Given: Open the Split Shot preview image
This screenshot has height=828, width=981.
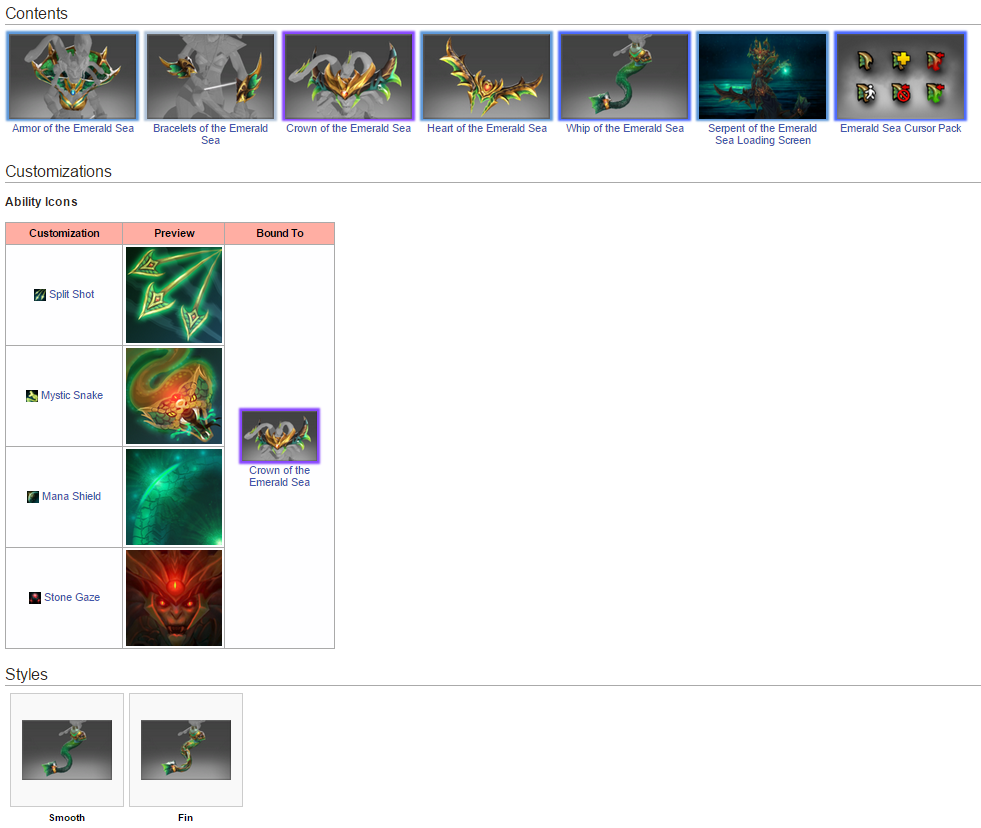Looking at the screenshot, I should (x=174, y=295).
